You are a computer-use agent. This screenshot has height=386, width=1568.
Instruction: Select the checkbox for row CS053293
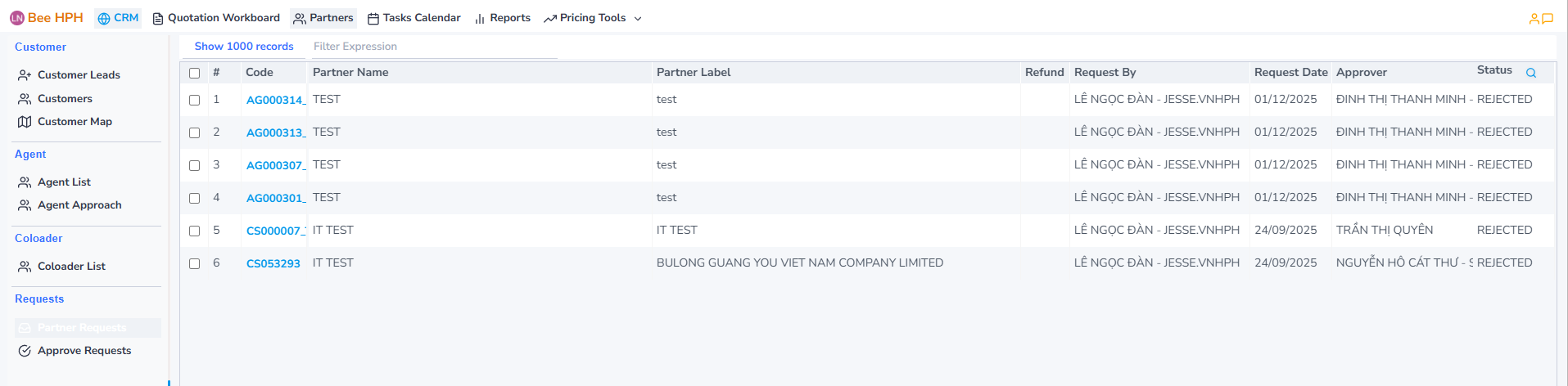[195, 263]
